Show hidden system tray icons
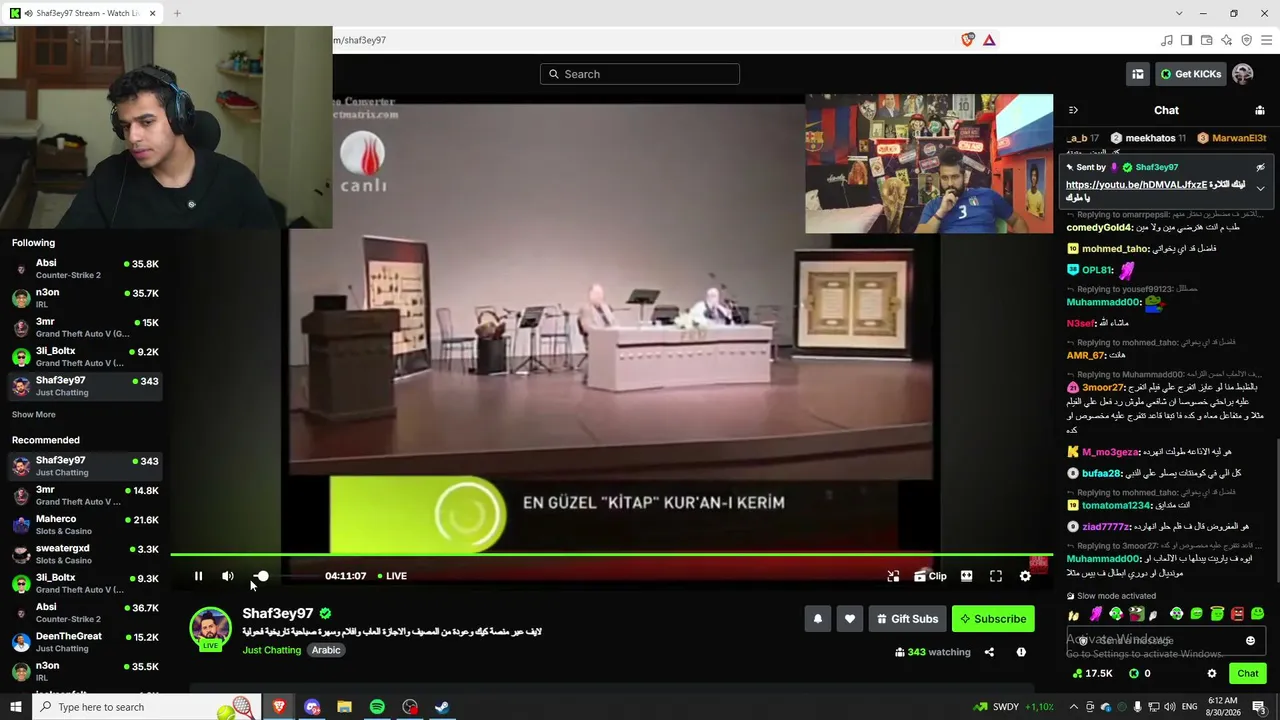The image size is (1280, 720). (1074, 707)
